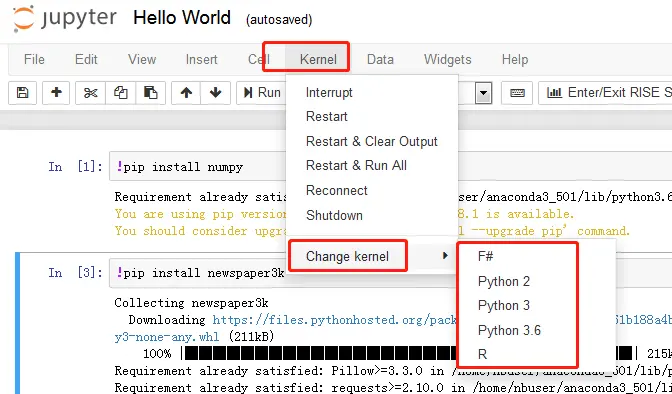
Task: Click In [3] prompt label
Action: [75, 273]
